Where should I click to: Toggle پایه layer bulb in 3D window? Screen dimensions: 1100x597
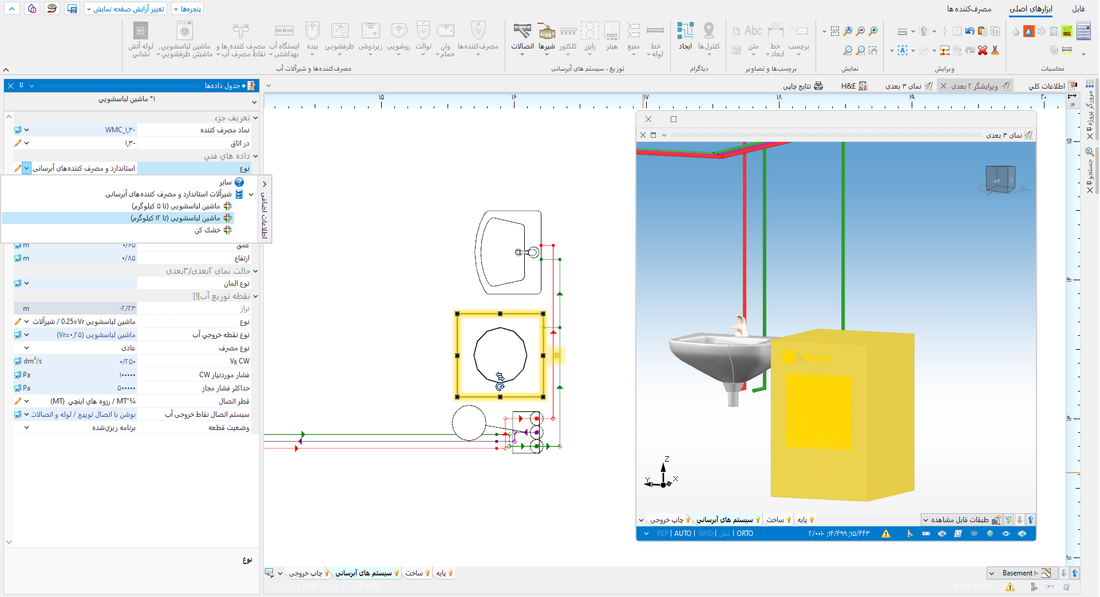[811, 520]
